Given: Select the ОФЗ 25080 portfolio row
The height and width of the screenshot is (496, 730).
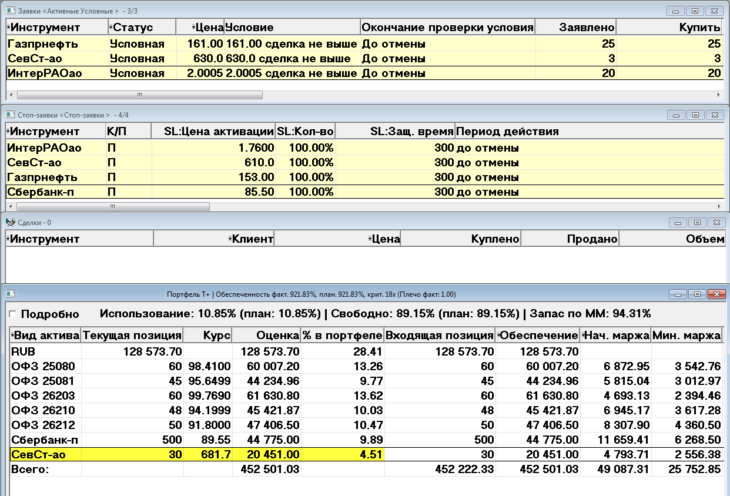Looking at the screenshot, I should 366,366.
